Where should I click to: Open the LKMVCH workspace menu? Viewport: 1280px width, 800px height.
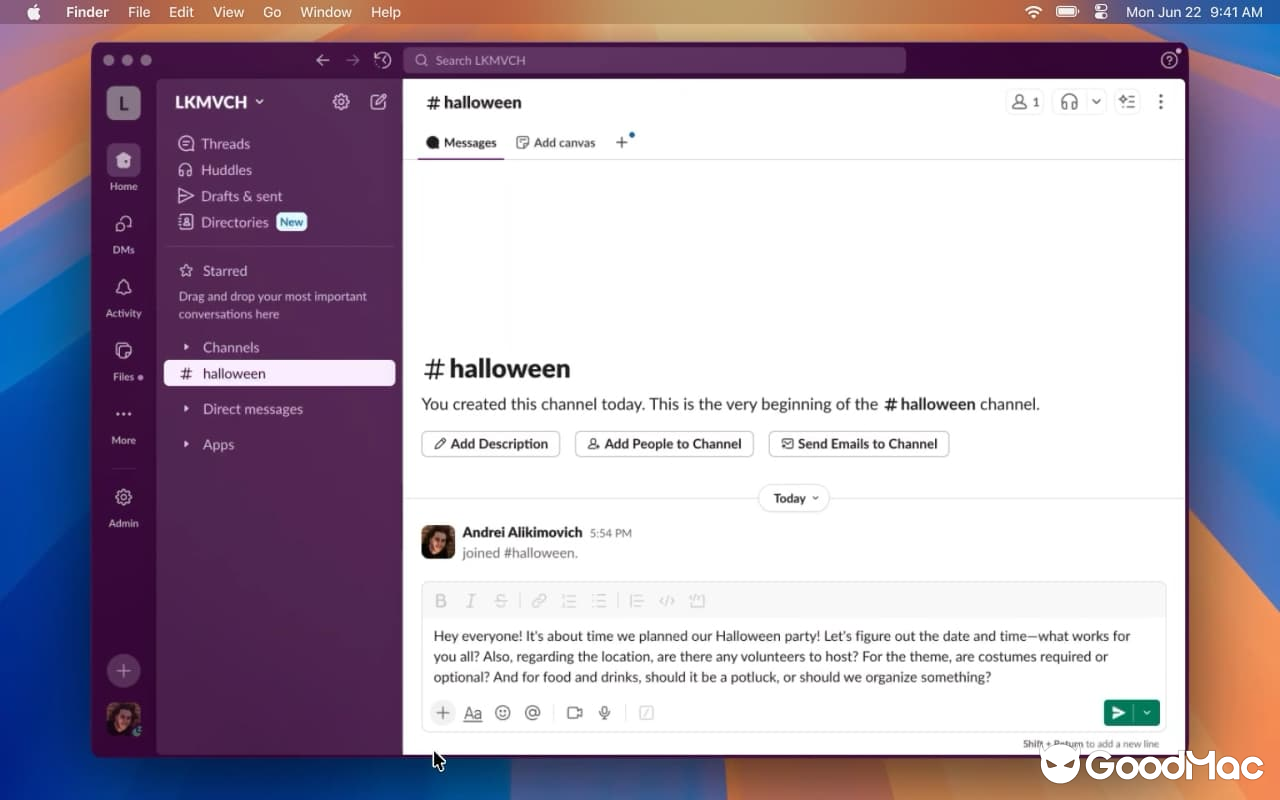click(x=219, y=102)
